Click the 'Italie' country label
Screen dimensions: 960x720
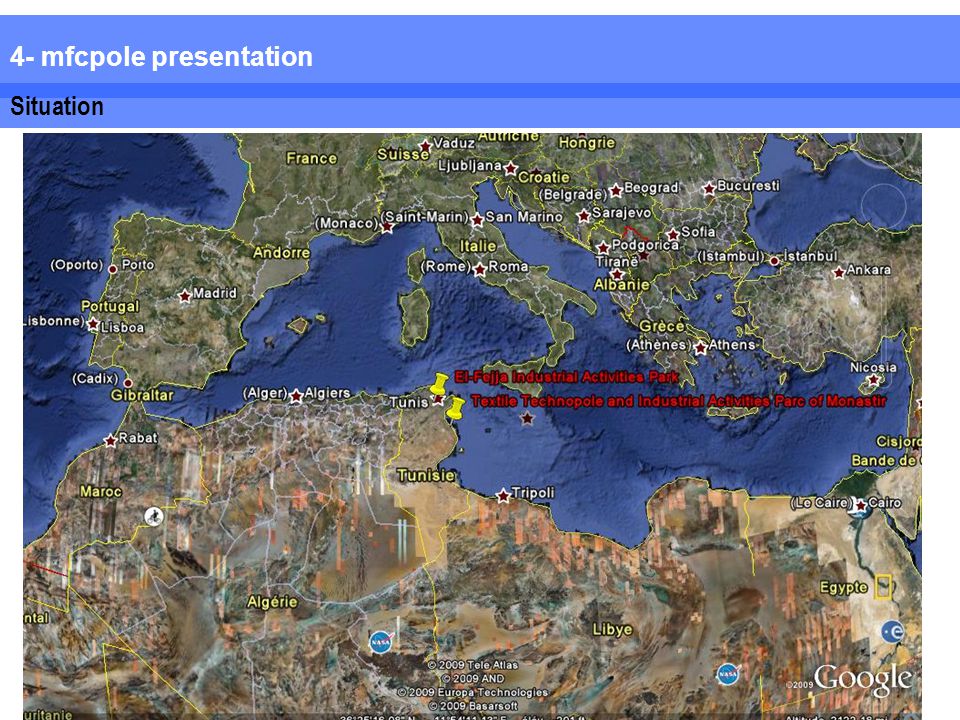point(478,246)
